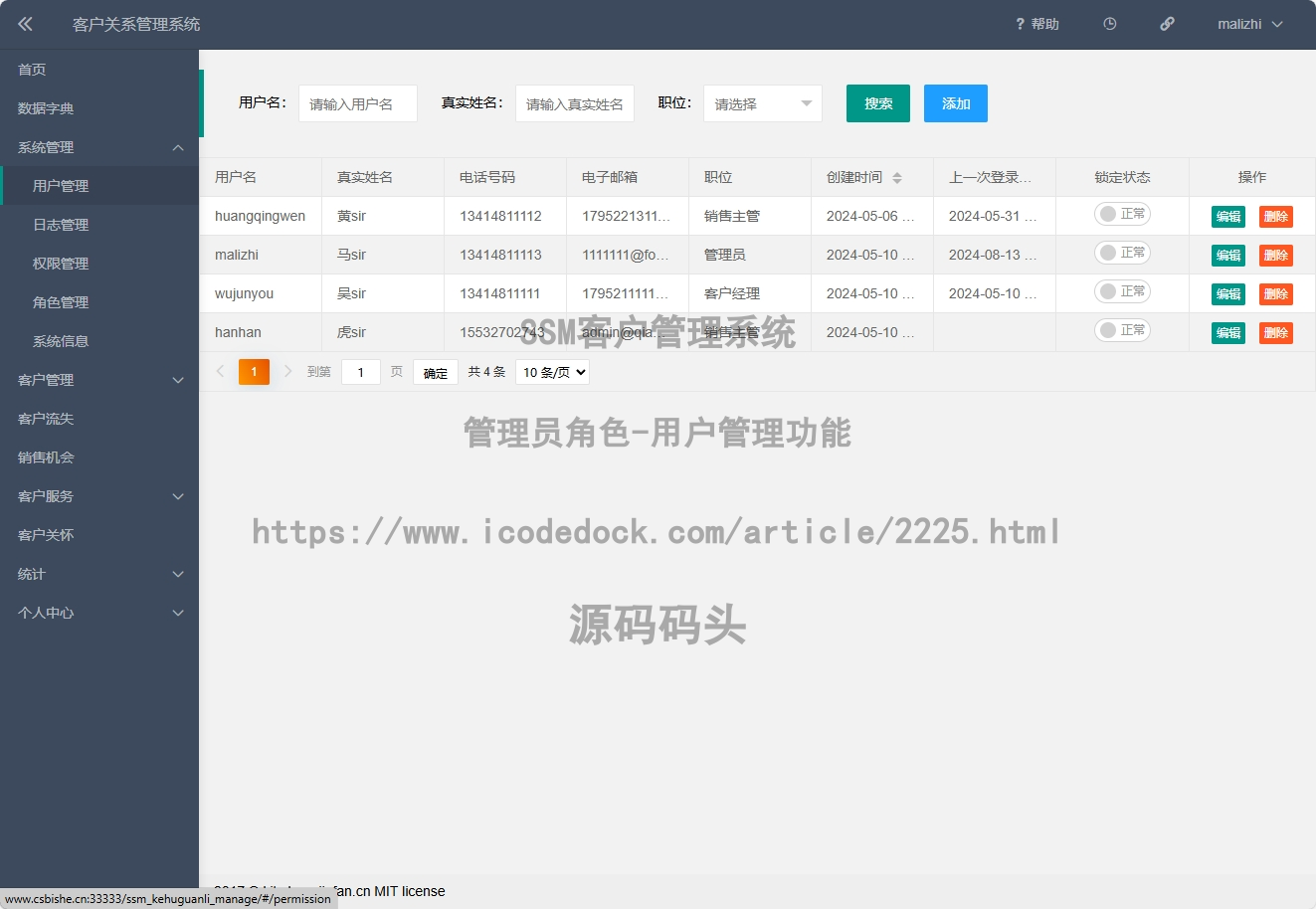This screenshot has width=1316, height=909.
Task: Select 系统信息 in sidebar
Action: (x=99, y=341)
